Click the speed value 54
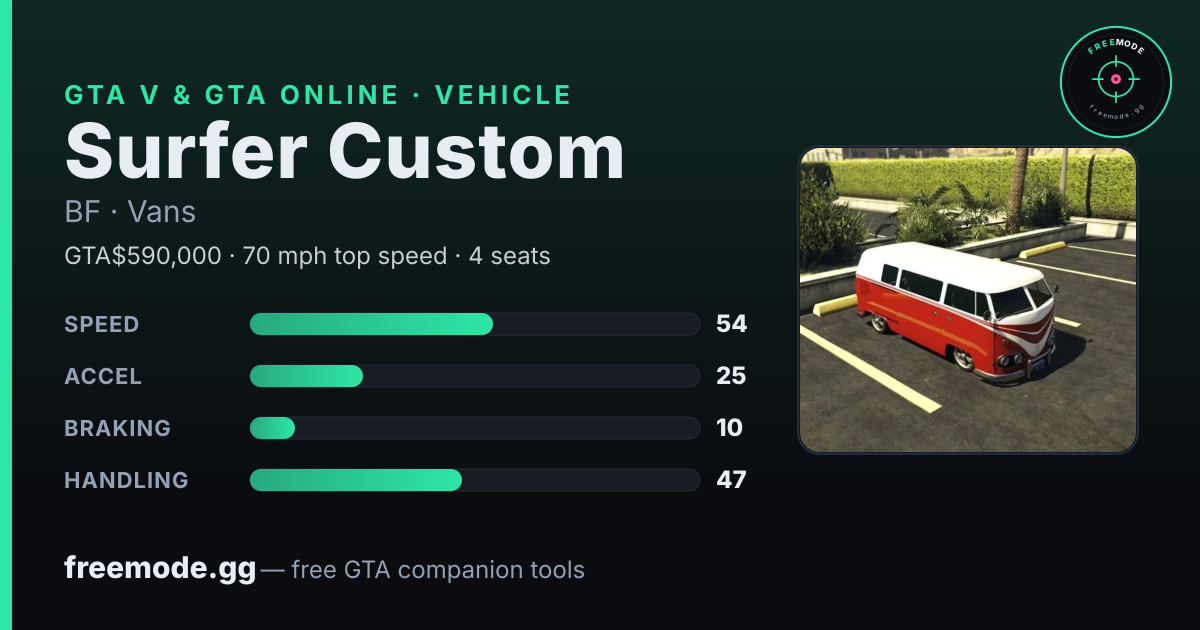This screenshot has width=1200, height=630. pyautogui.click(x=731, y=324)
